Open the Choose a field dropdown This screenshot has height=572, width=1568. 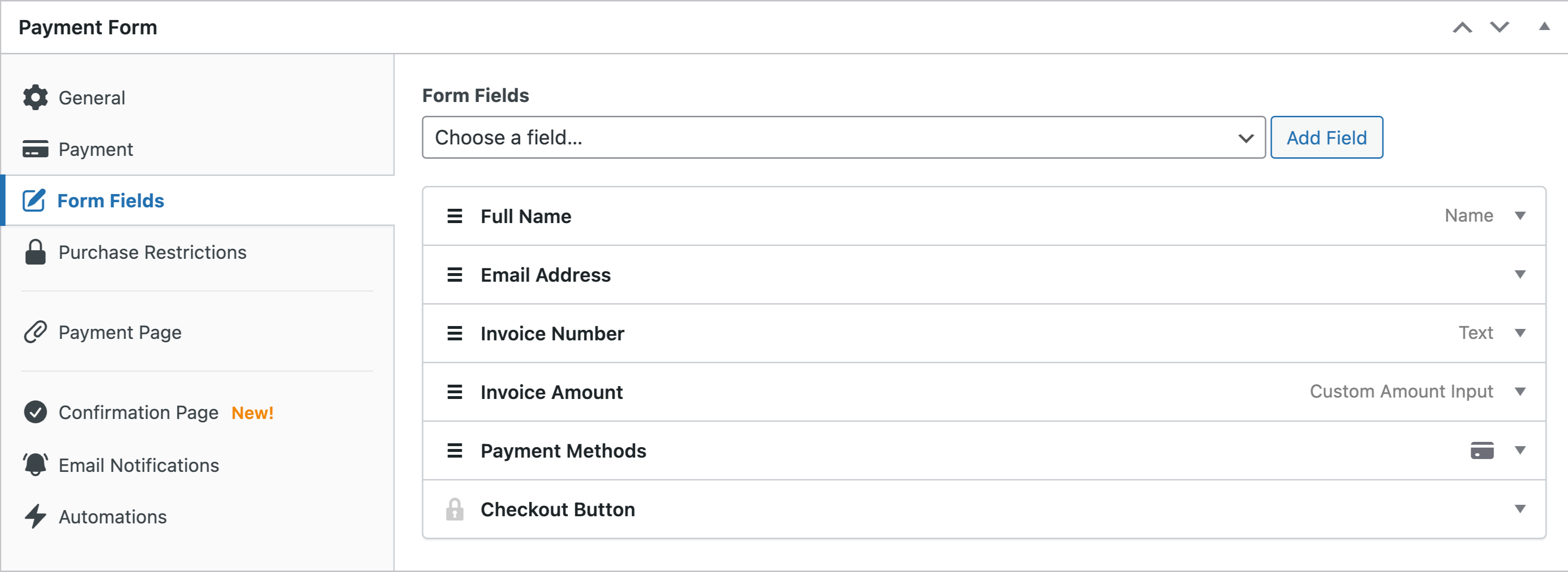843,138
